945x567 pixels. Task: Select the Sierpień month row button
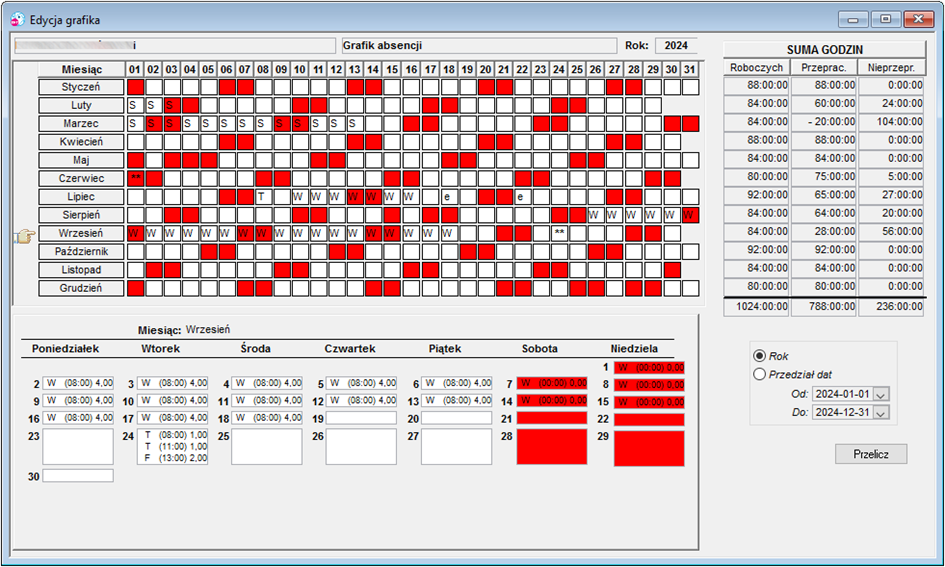81,215
